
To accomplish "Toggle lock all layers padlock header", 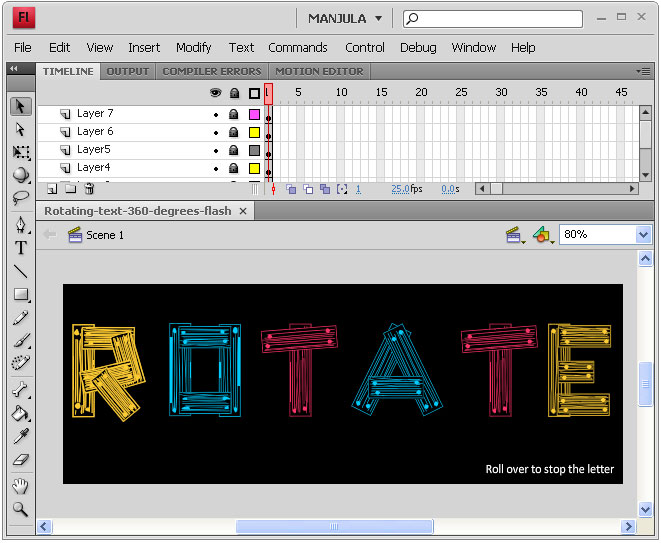I will pyautogui.click(x=234, y=93).
